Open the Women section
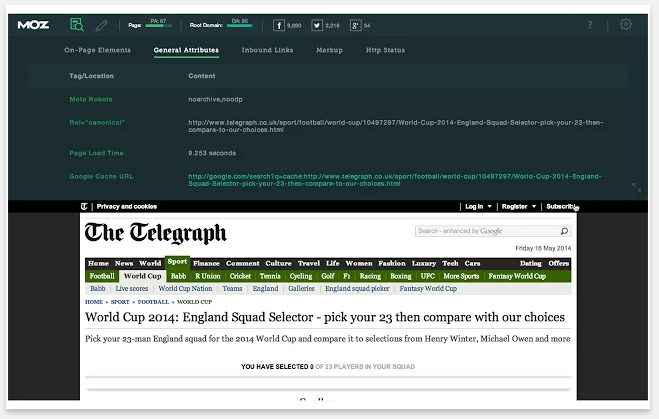Image resolution: width=659 pixels, height=419 pixels. (x=359, y=264)
